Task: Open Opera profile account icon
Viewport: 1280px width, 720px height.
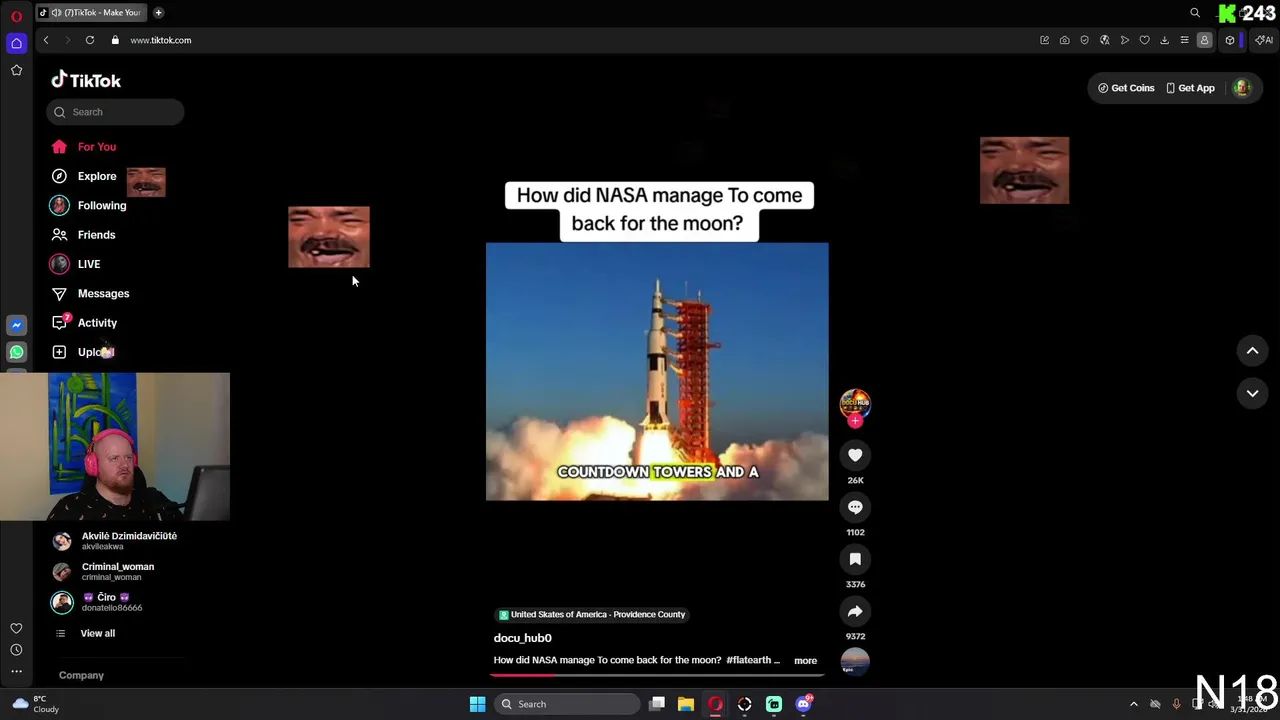Action: tap(1204, 40)
